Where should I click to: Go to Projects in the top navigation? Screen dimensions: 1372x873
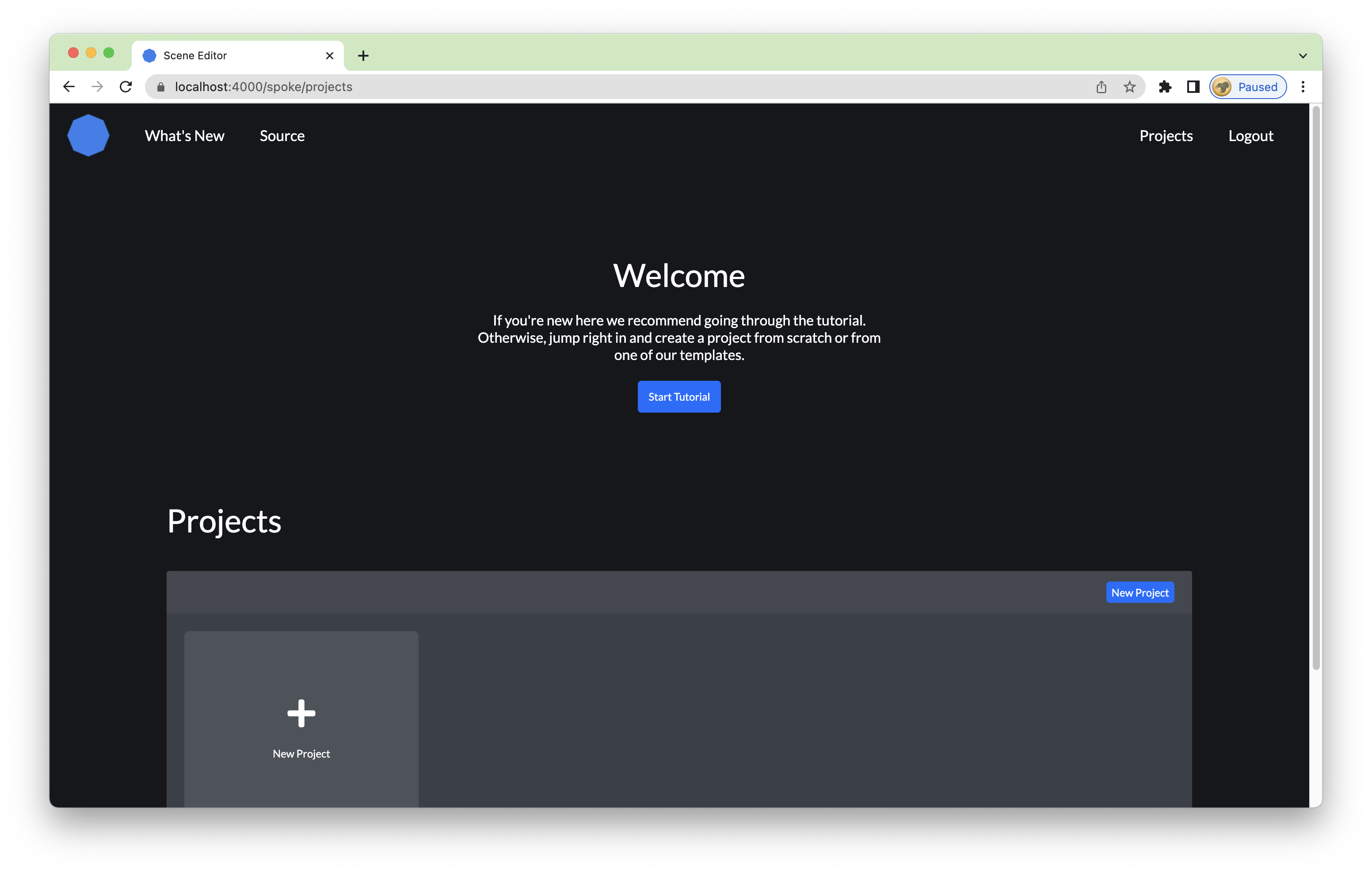[1166, 136]
